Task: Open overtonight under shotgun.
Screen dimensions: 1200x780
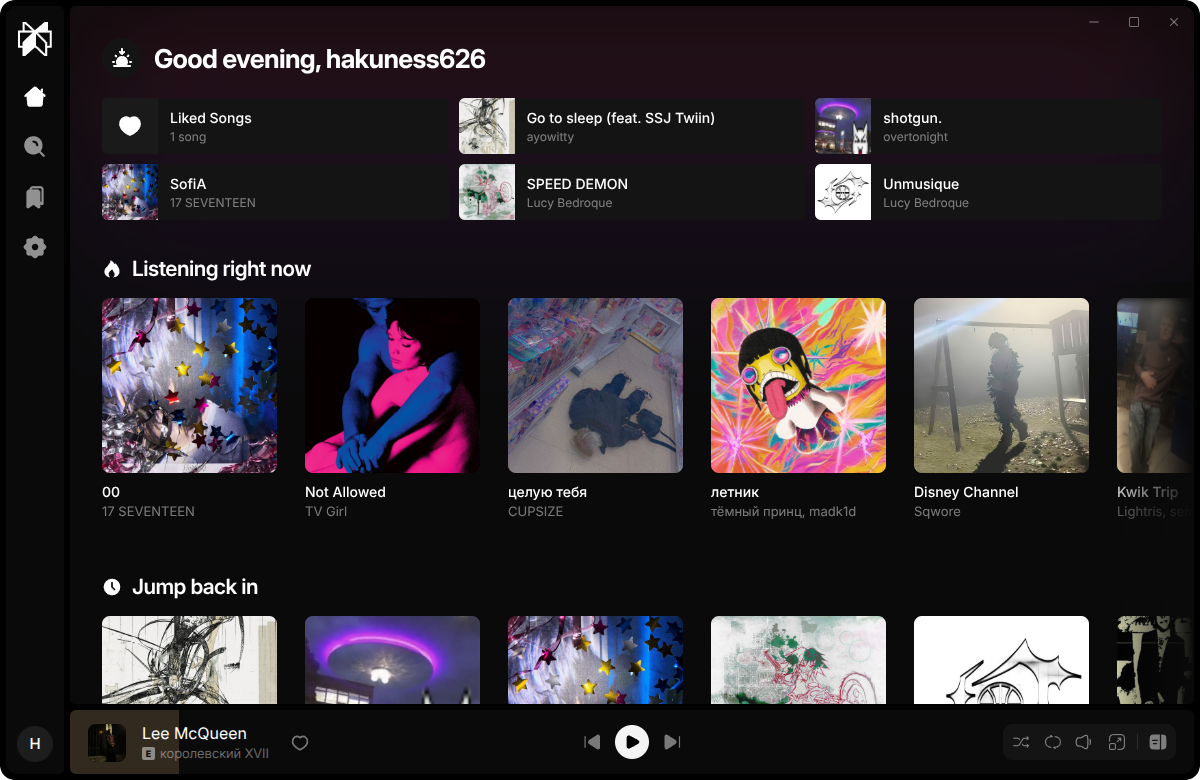Action: [x=915, y=137]
